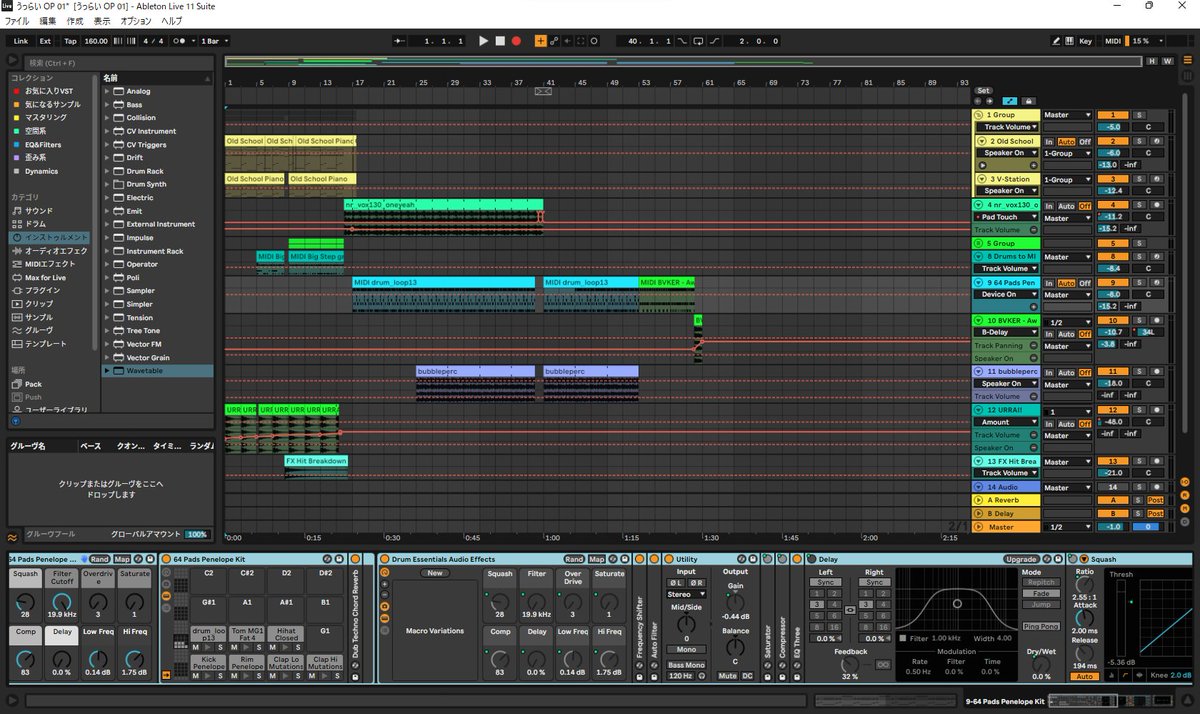Click the Upgrade button on Delay
This screenshot has height=714, width=1200.
click(x=1020, y=559)
